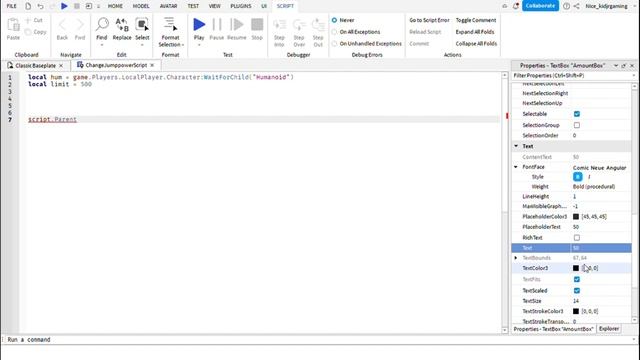Image resolution: width=640 pixels, height=360 pixels.
Task: Click the Select tool icon in Edit group
Action: (142, 24)
